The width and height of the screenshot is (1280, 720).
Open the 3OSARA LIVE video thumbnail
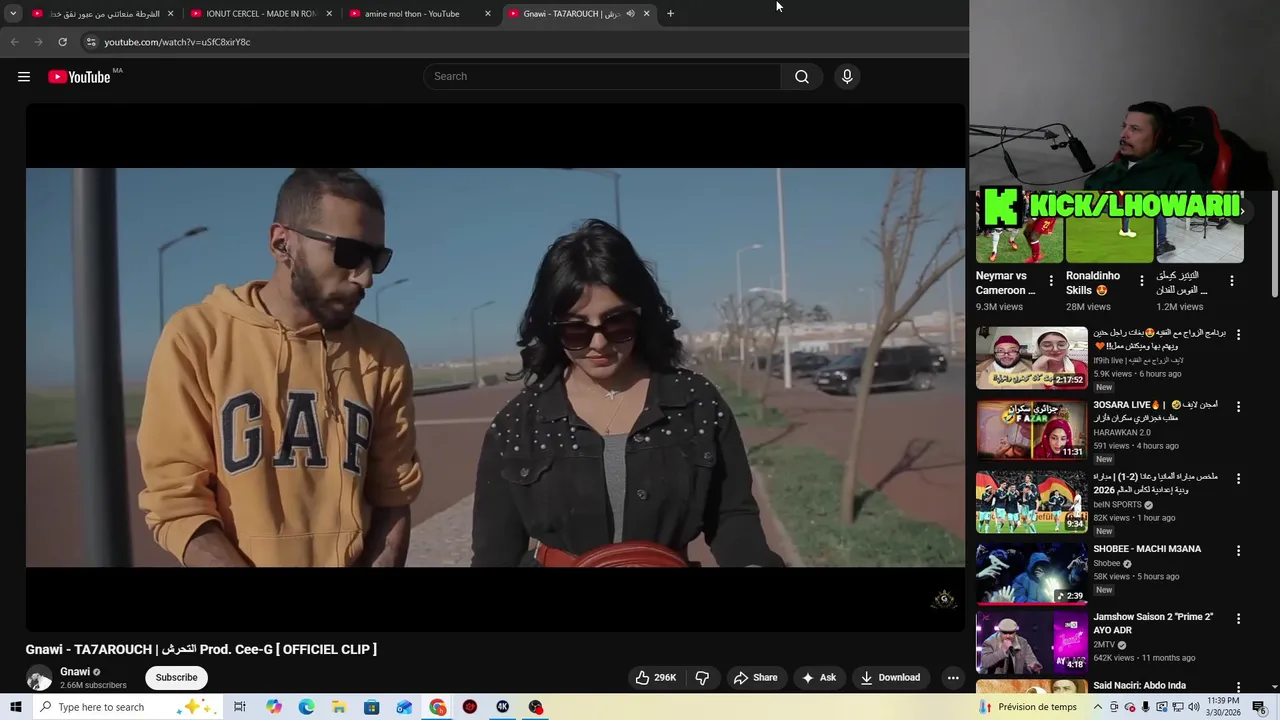click(1032, 430)
